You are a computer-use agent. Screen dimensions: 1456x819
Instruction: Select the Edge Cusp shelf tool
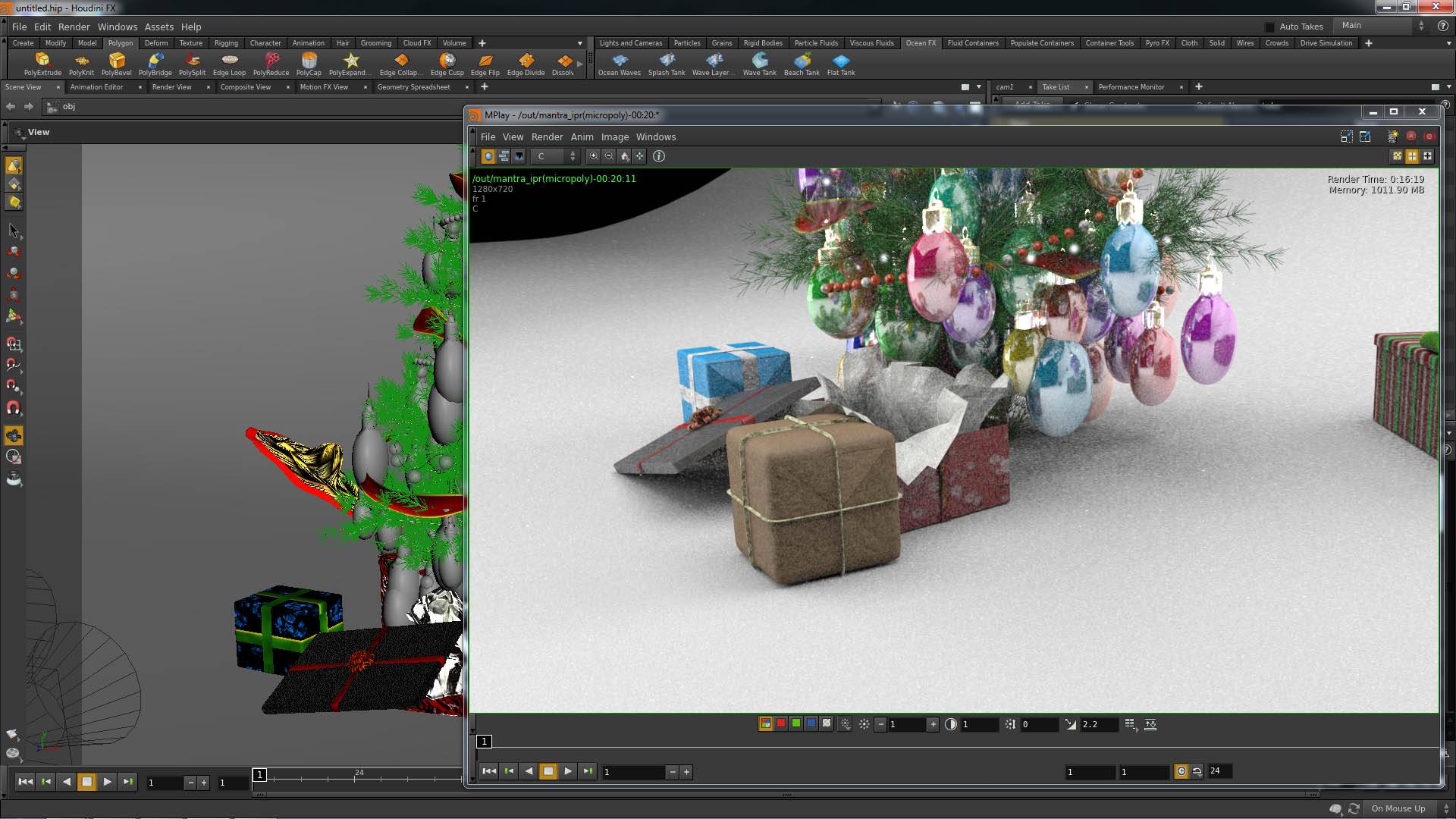coord(447,64)
